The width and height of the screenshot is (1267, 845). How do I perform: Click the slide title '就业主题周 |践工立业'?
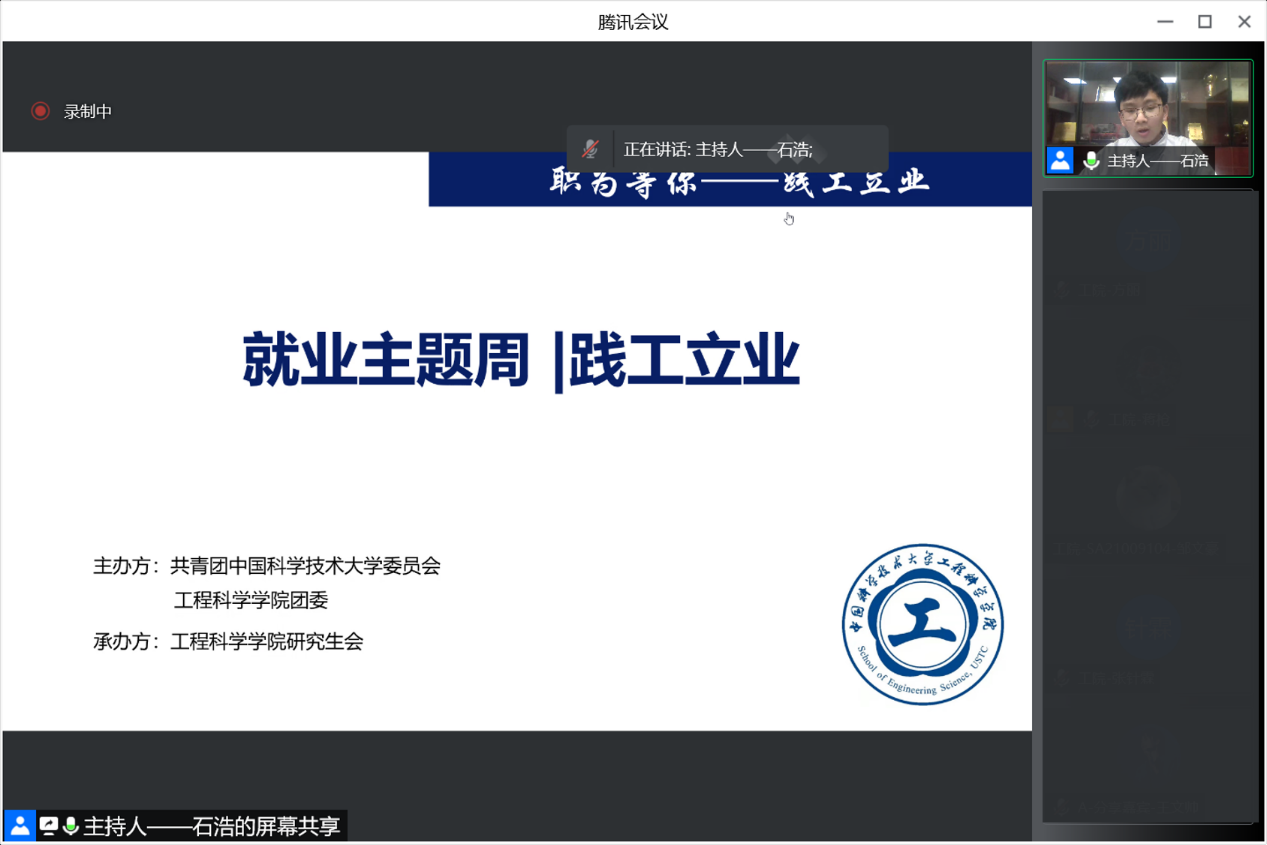click(x=521, y=361)
